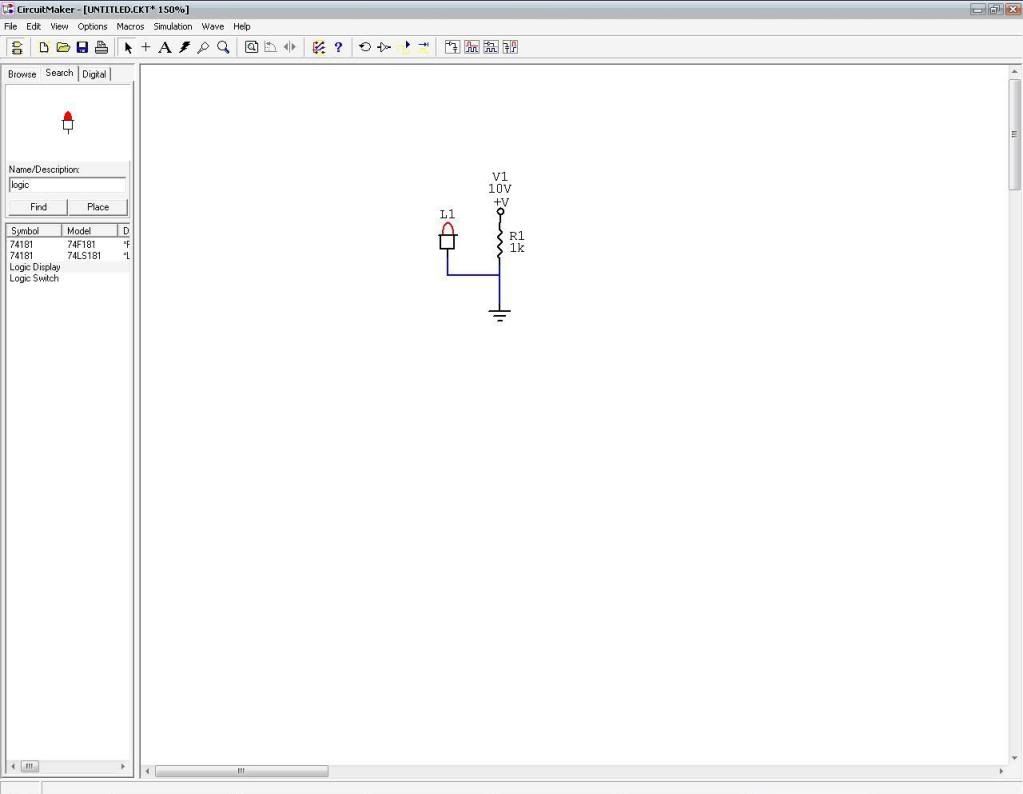Run the simulation with the arrow icon

pos(405,47)
